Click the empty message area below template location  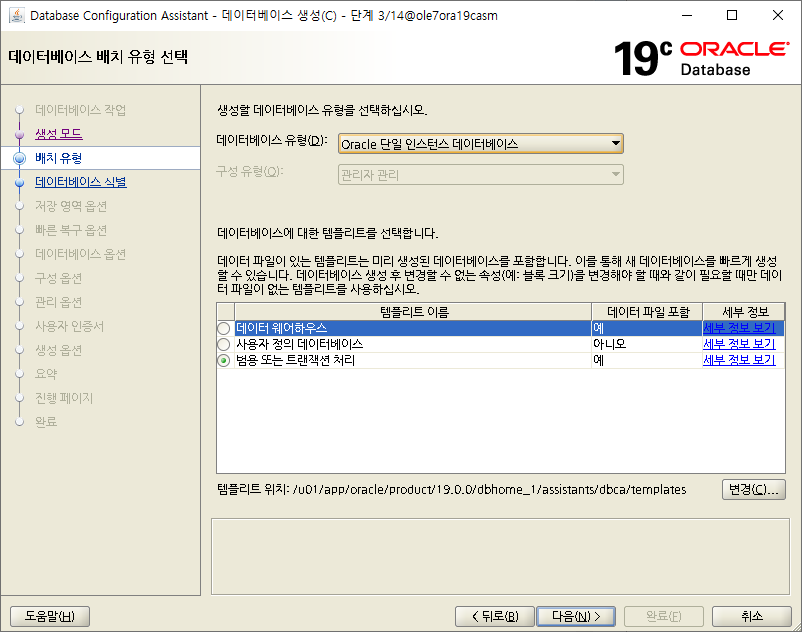[x=500, y=556]
